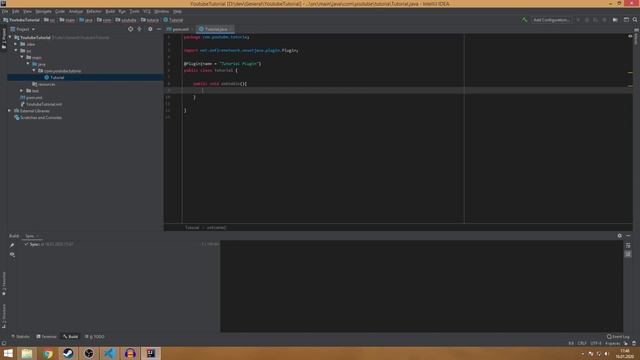Image resolution: width=640 pixels, height=360 pixels.
Task: Click the youtube breadcrumb in navigation bar
Action: tap(126, 20)
